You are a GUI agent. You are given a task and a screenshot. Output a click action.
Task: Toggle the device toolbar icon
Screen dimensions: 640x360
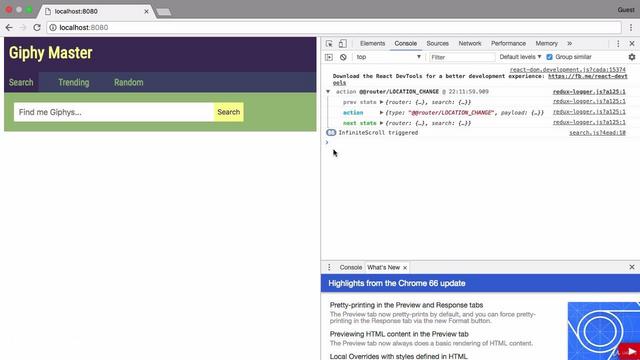point(342,43)
